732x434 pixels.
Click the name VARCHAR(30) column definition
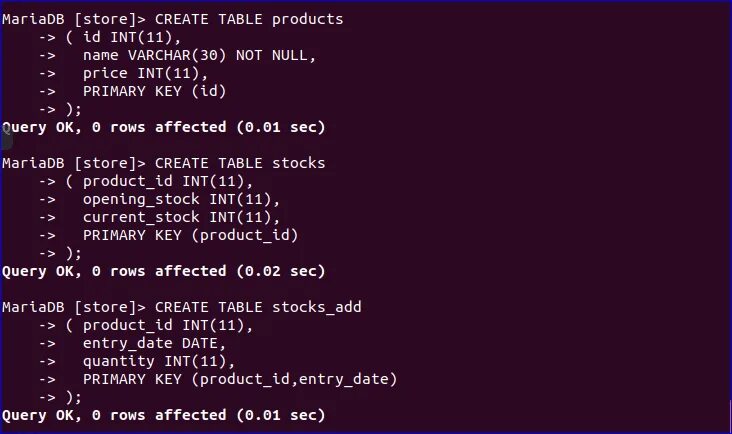click(156, 56)
